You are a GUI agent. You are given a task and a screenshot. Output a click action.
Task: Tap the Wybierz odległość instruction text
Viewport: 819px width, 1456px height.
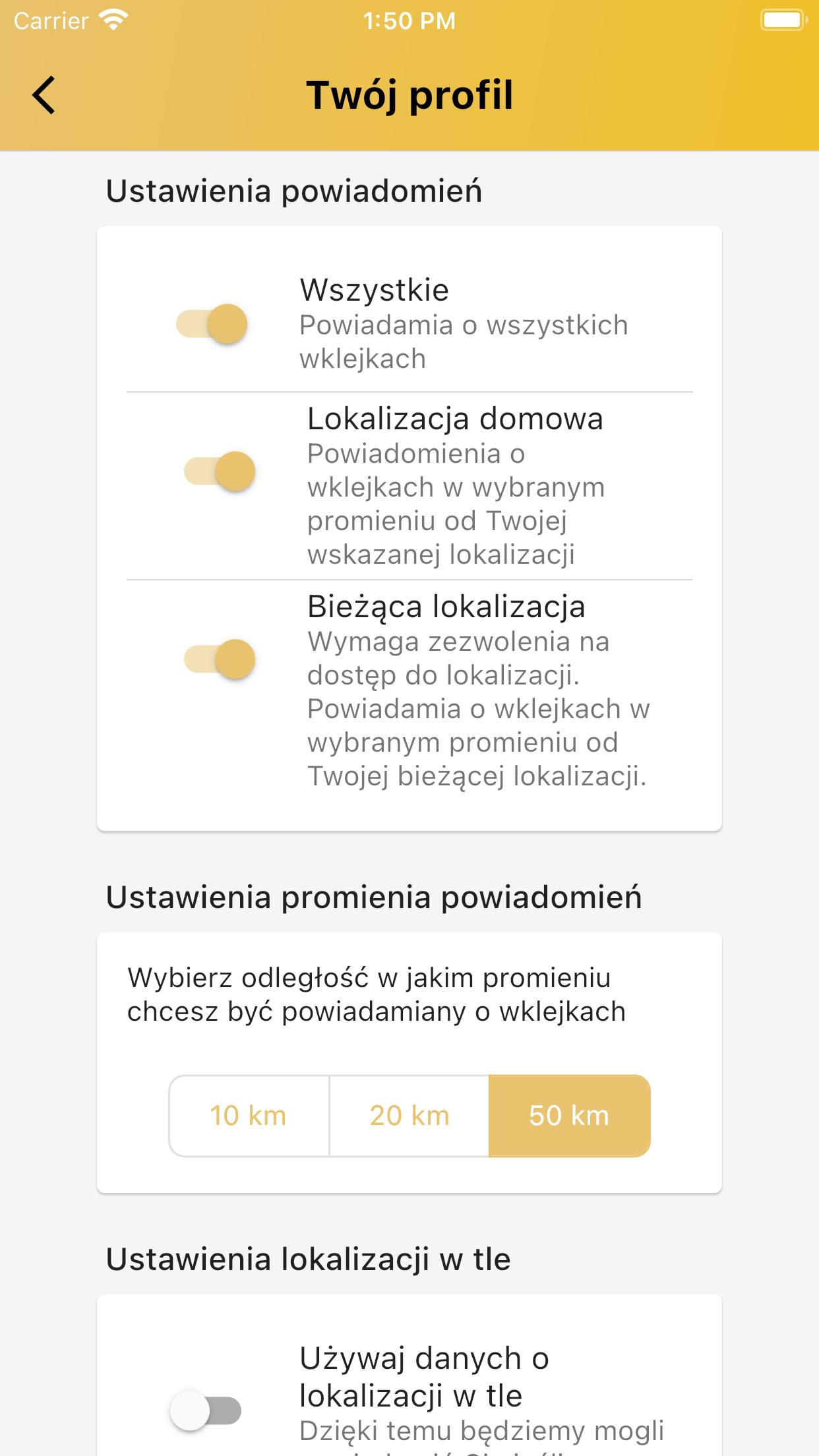click(x=376, y=994)
